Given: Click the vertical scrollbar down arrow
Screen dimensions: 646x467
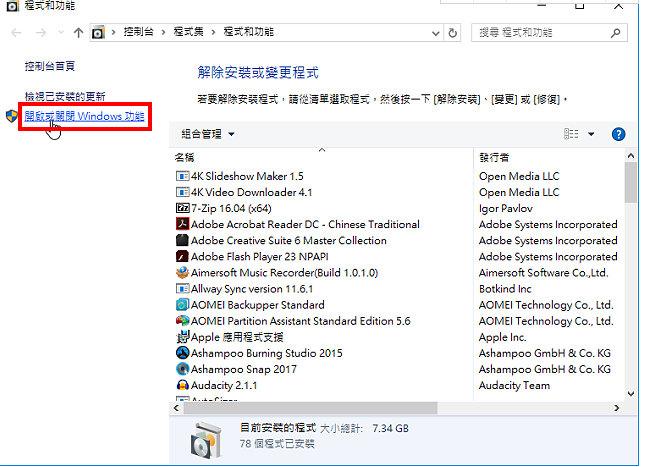Looking at the screenshot, I should 631,394.
